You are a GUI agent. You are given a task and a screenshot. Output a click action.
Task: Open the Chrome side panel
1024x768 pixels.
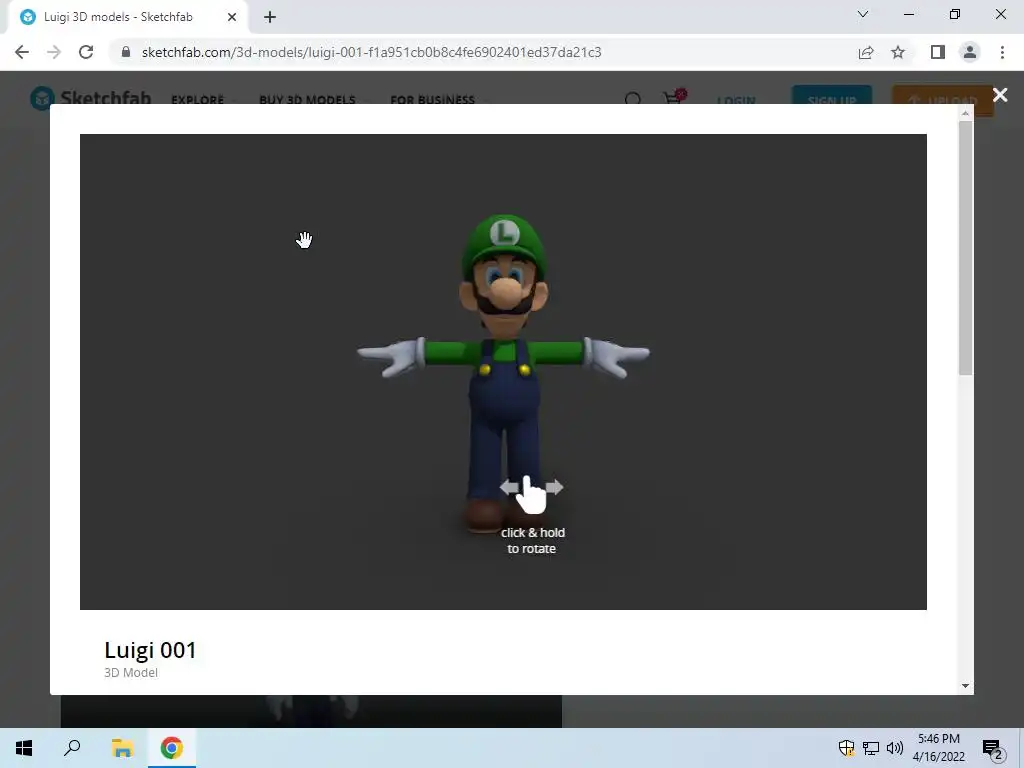937,52
